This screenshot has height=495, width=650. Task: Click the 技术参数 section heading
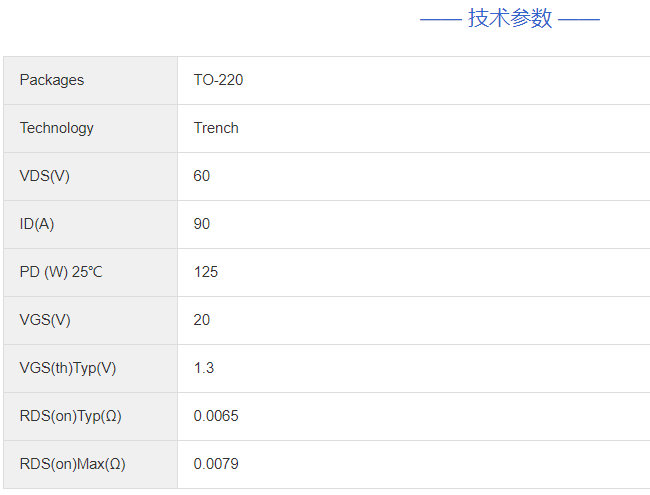(x=510, y=18)
